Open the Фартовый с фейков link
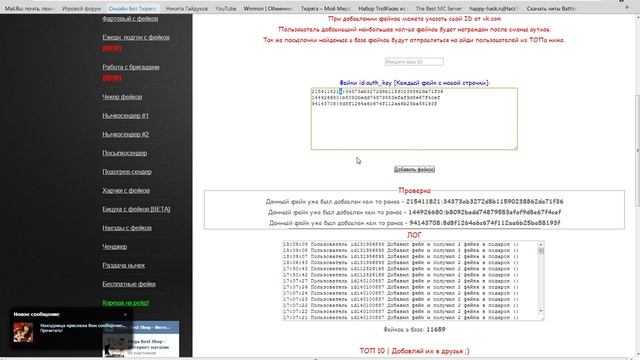Viewport: 640px width, 360px height. [130, 19]
